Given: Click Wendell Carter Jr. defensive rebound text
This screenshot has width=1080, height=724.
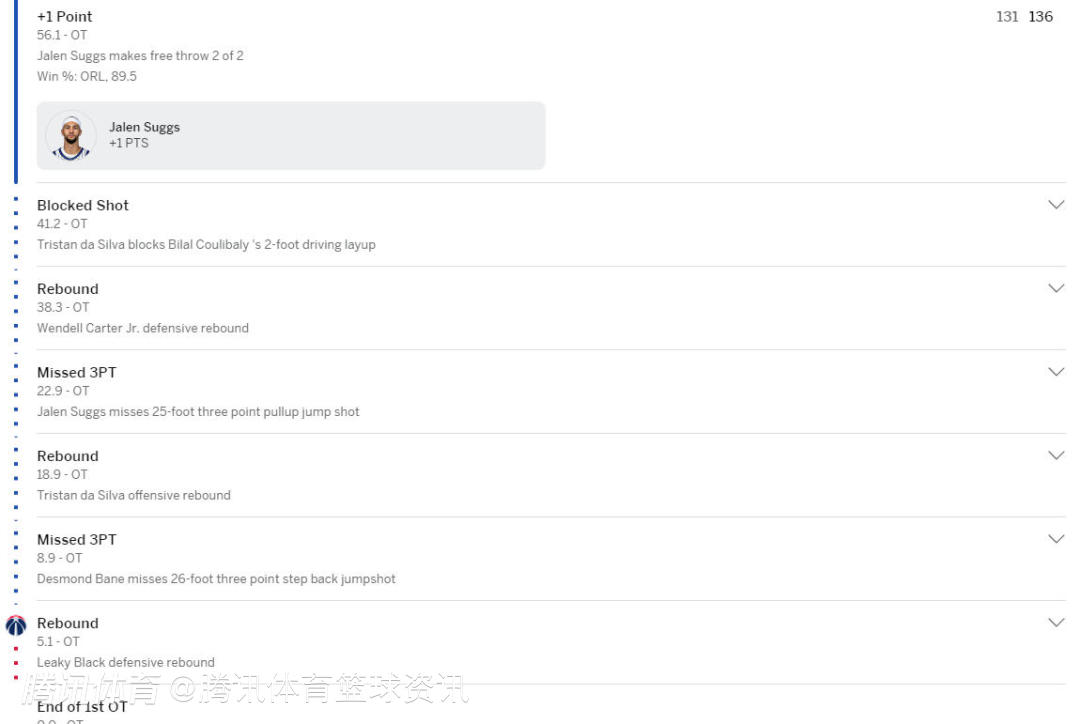Looking at the screenshot, I should [x=143, y=328].
